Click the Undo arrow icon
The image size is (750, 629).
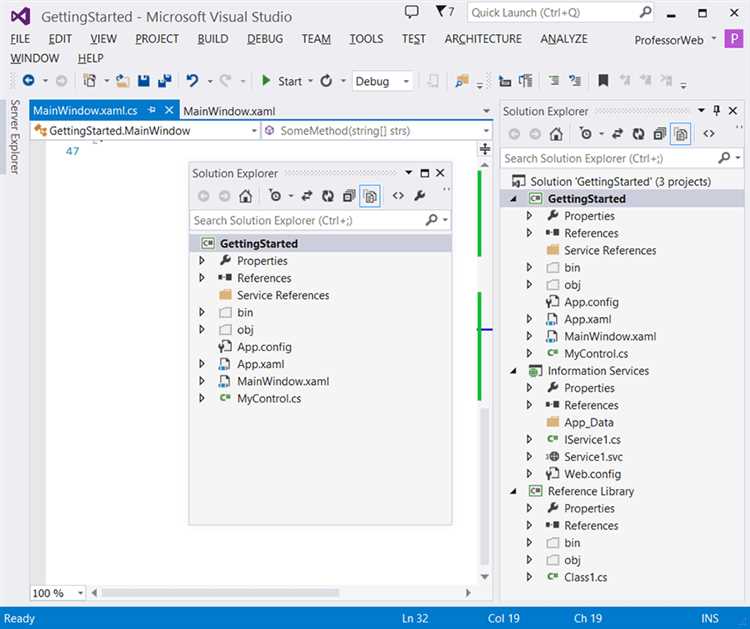192,81
